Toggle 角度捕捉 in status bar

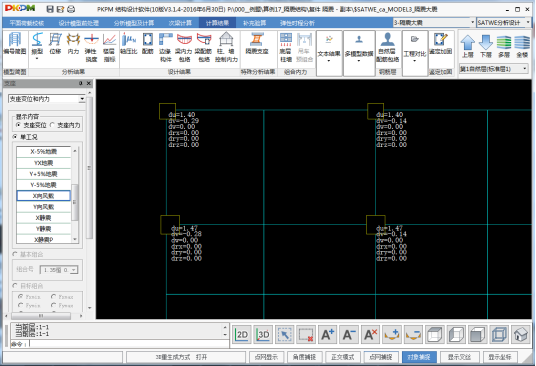point(304,357)
